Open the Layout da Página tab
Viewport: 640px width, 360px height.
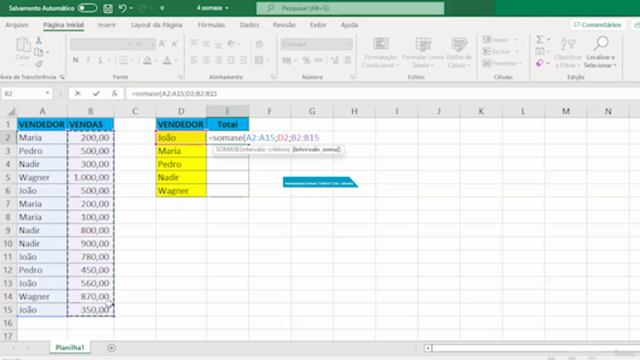tap(157, 25)
